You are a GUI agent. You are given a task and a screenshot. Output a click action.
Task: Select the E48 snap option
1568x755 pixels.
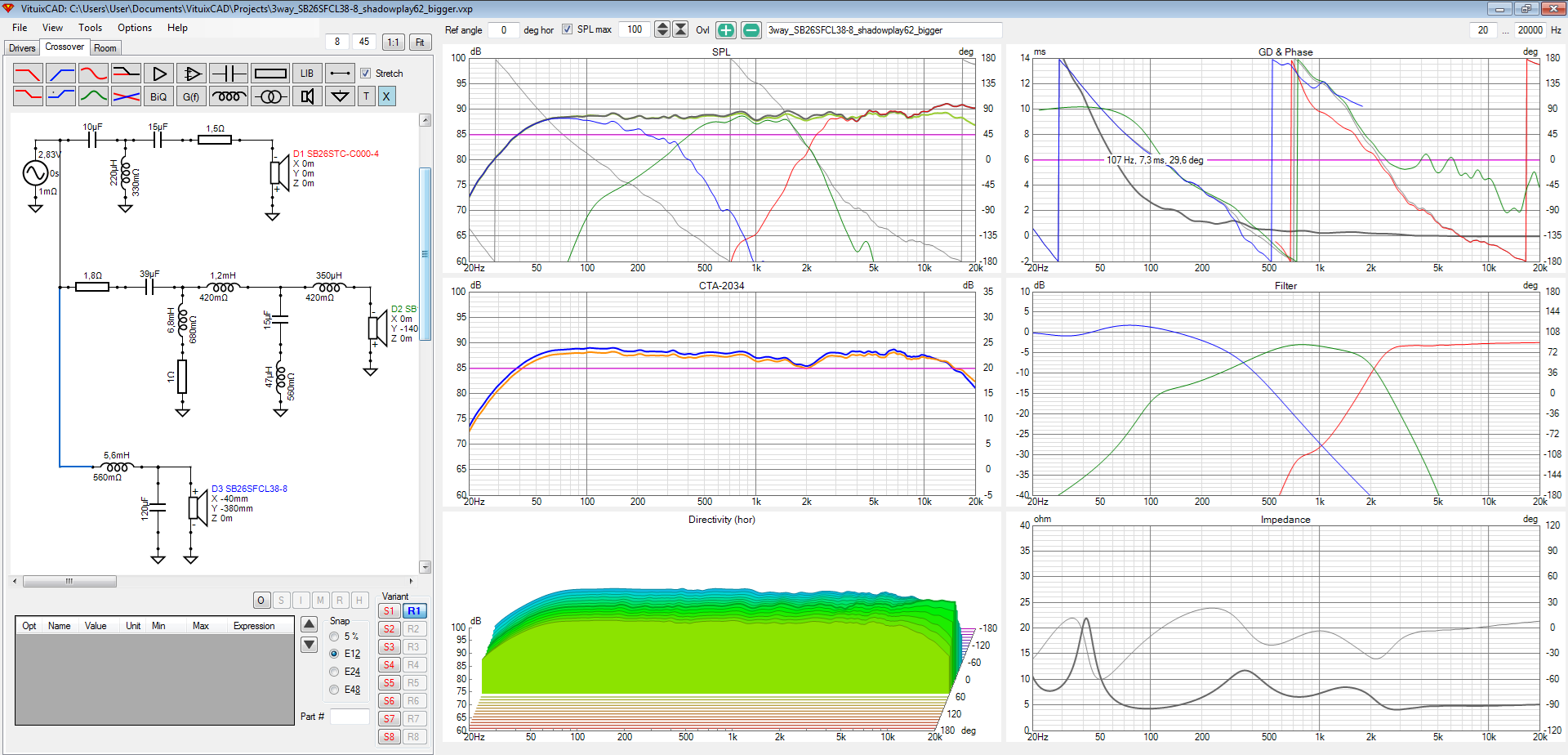pyautogui.click(x=334, y=690)
